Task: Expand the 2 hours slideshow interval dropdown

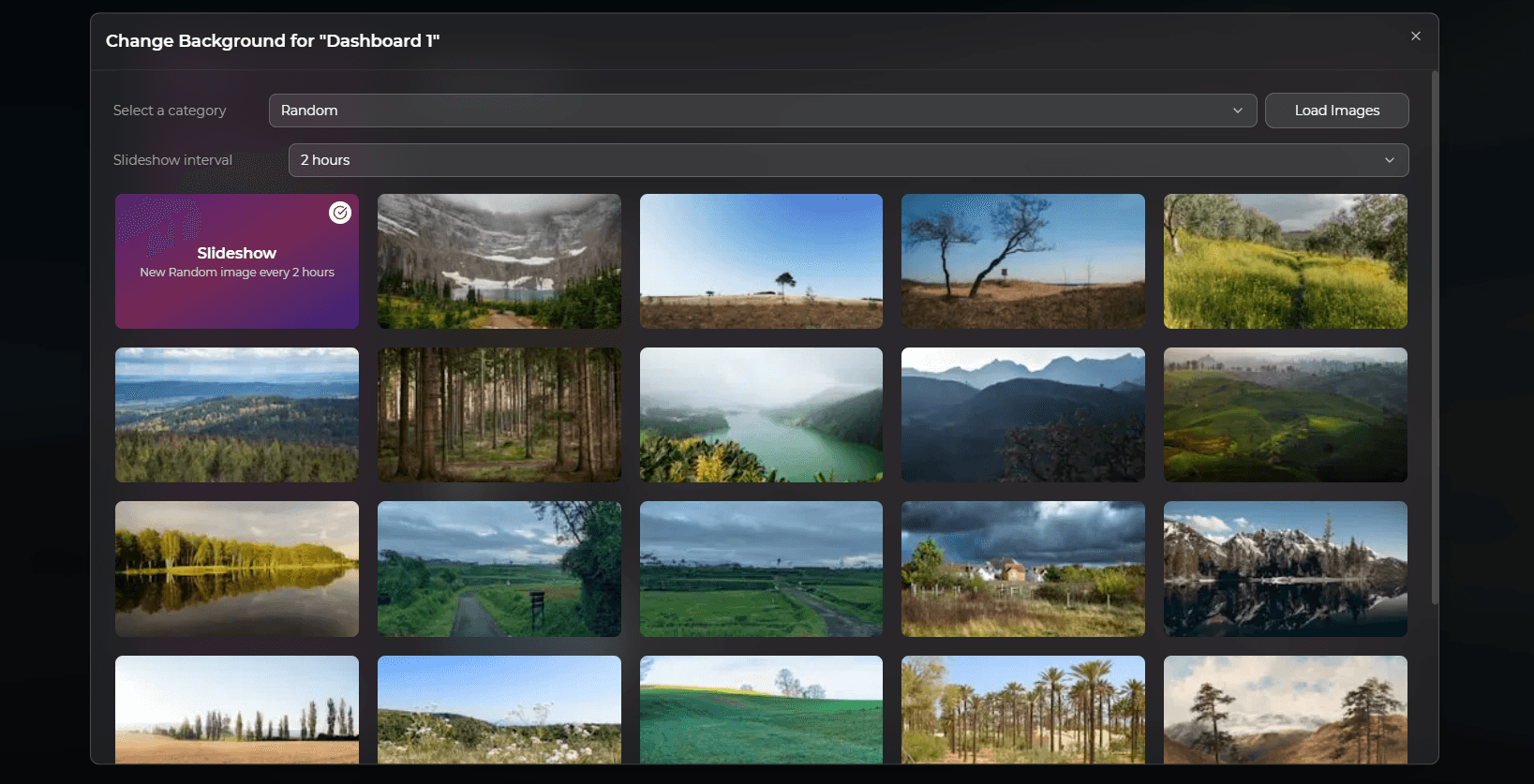Action: click(847, 160)
